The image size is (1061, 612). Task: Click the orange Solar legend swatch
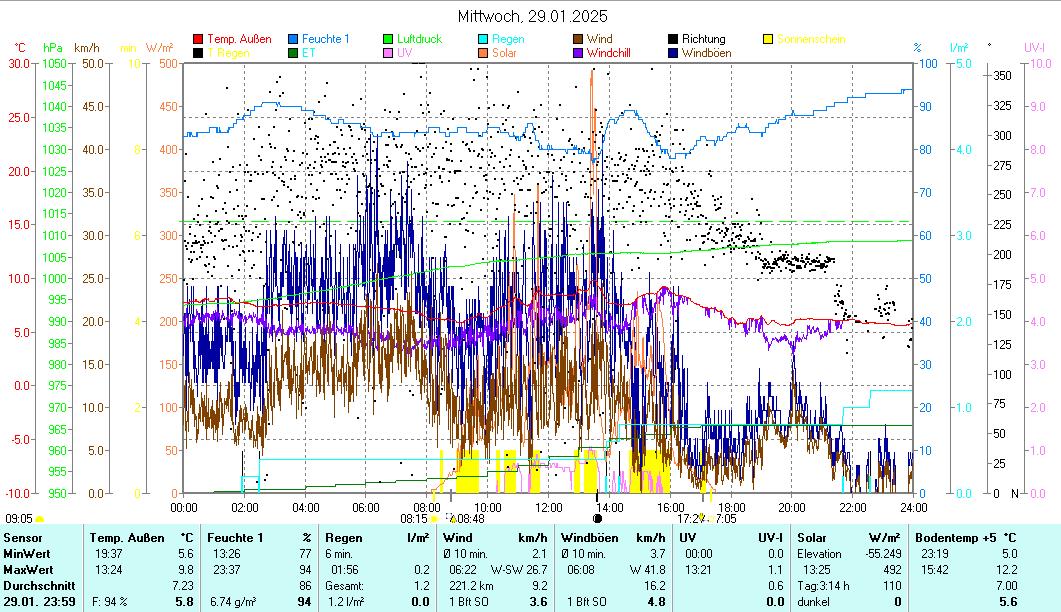coord(484,52)
